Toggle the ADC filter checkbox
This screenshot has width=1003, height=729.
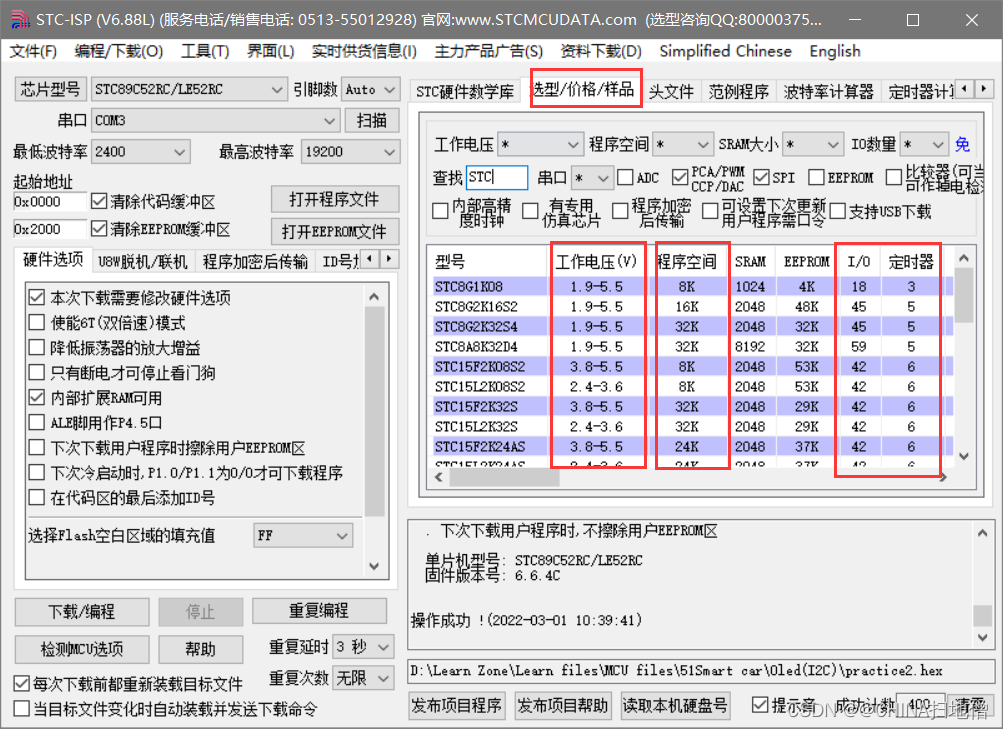[625, 177]
